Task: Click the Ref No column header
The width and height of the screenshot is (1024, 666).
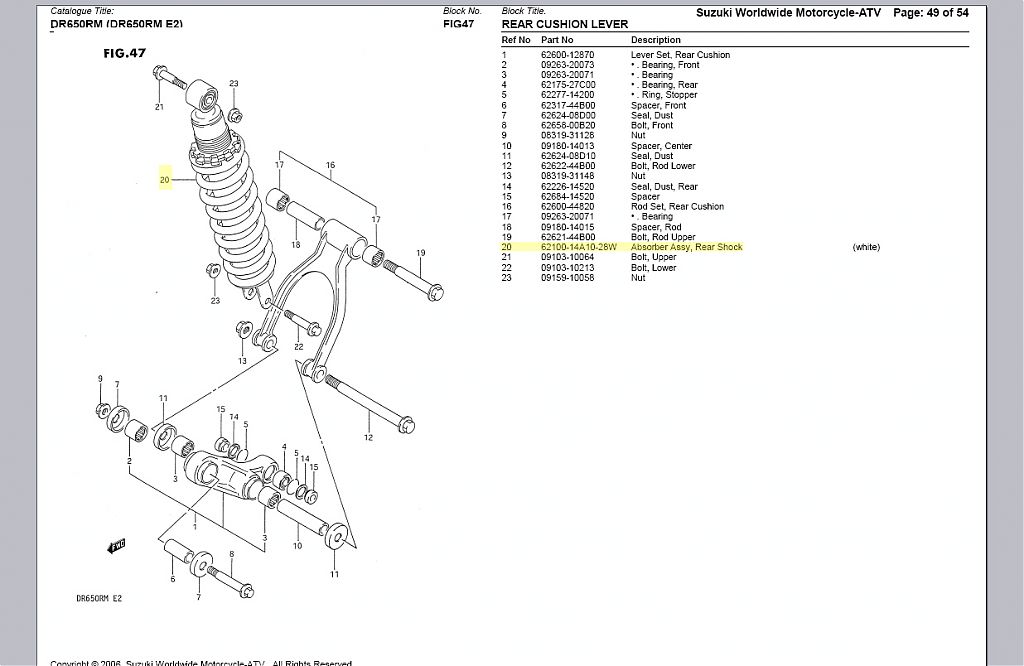Action: tap(516, 40)
